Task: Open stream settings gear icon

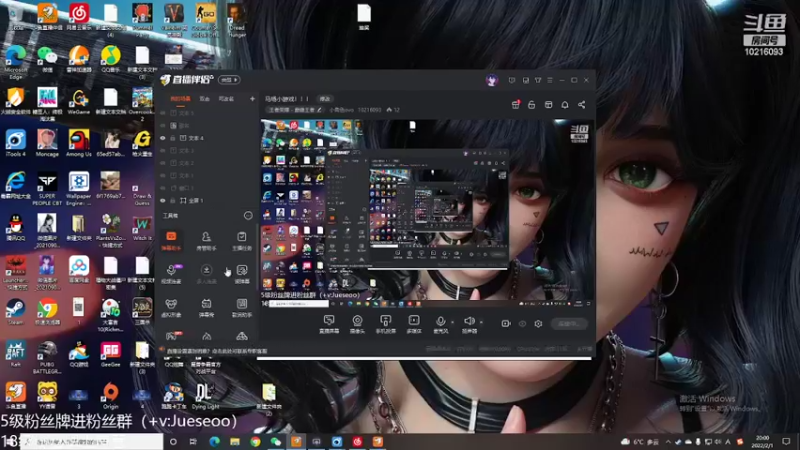Action: click(x=538, y=323)
